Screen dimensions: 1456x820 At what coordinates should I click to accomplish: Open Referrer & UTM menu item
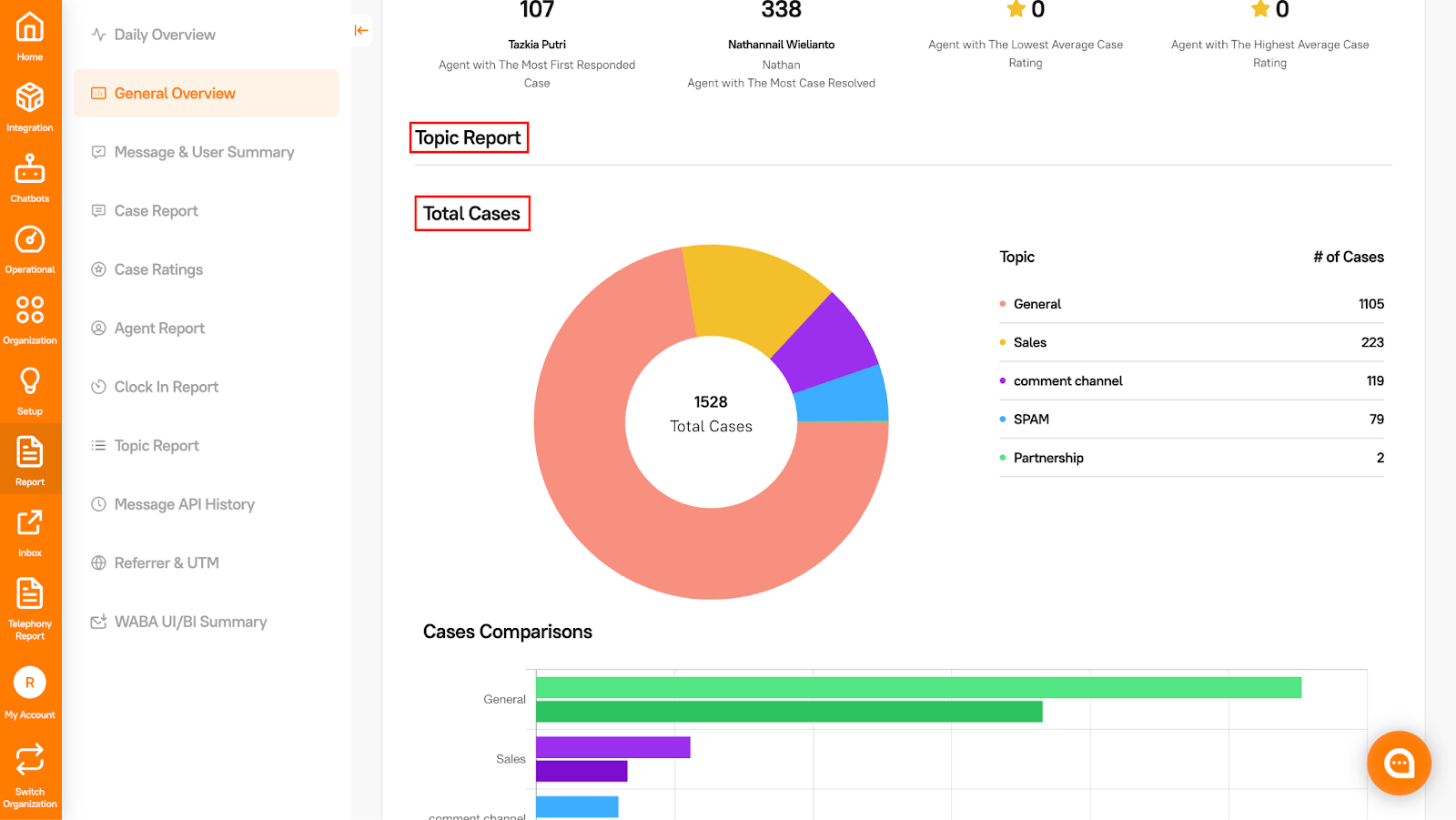pyautogui.click(x=207, y=562)
